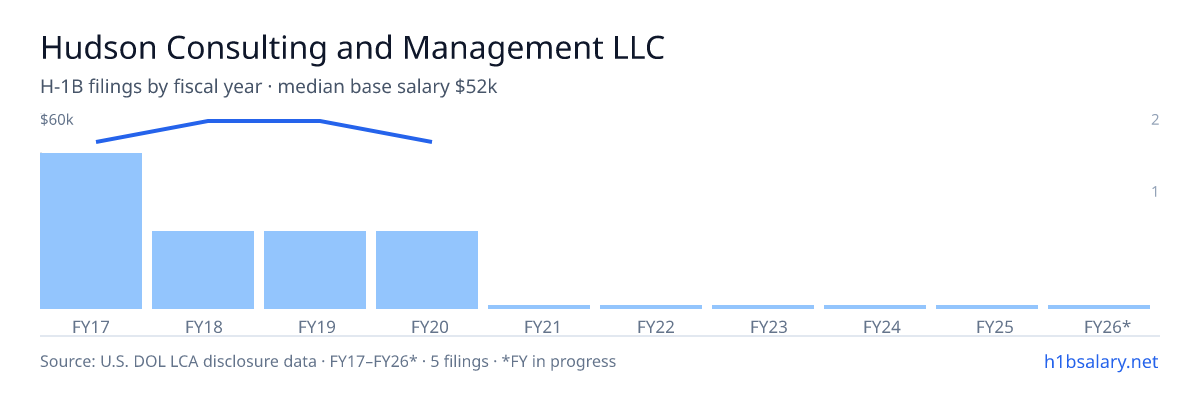Viewport: 1200px width, 400px height.
Task: Click the right axis value 2
Action: pos(1155,120)
